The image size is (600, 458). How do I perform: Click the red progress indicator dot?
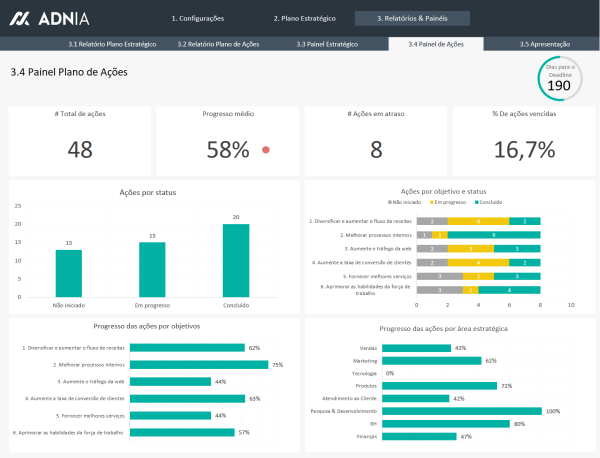(x=266, y=150)
